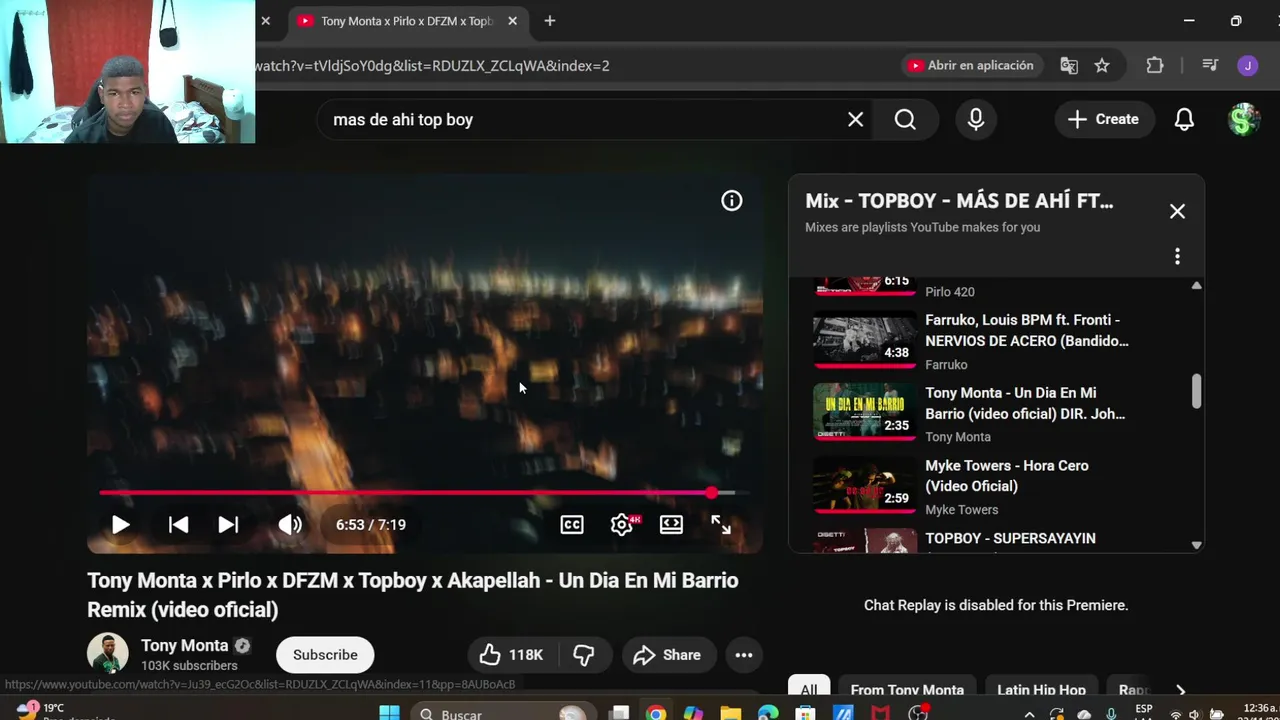This screenshot has width=1280, height=720.
Task: Search with your voice microphone
Action: (976, 120)
